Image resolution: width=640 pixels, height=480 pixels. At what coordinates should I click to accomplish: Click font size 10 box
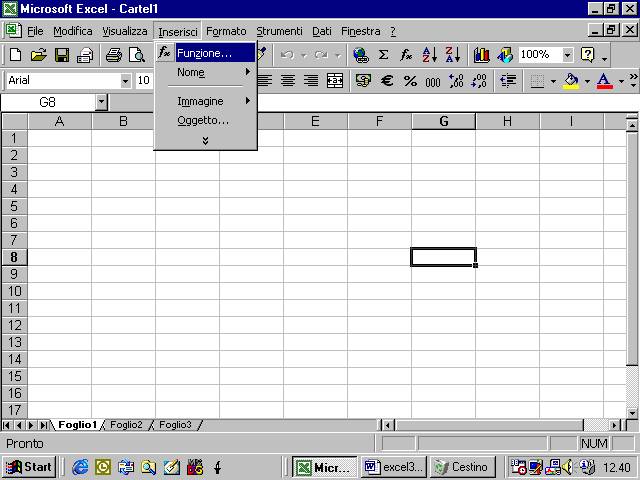144,80
